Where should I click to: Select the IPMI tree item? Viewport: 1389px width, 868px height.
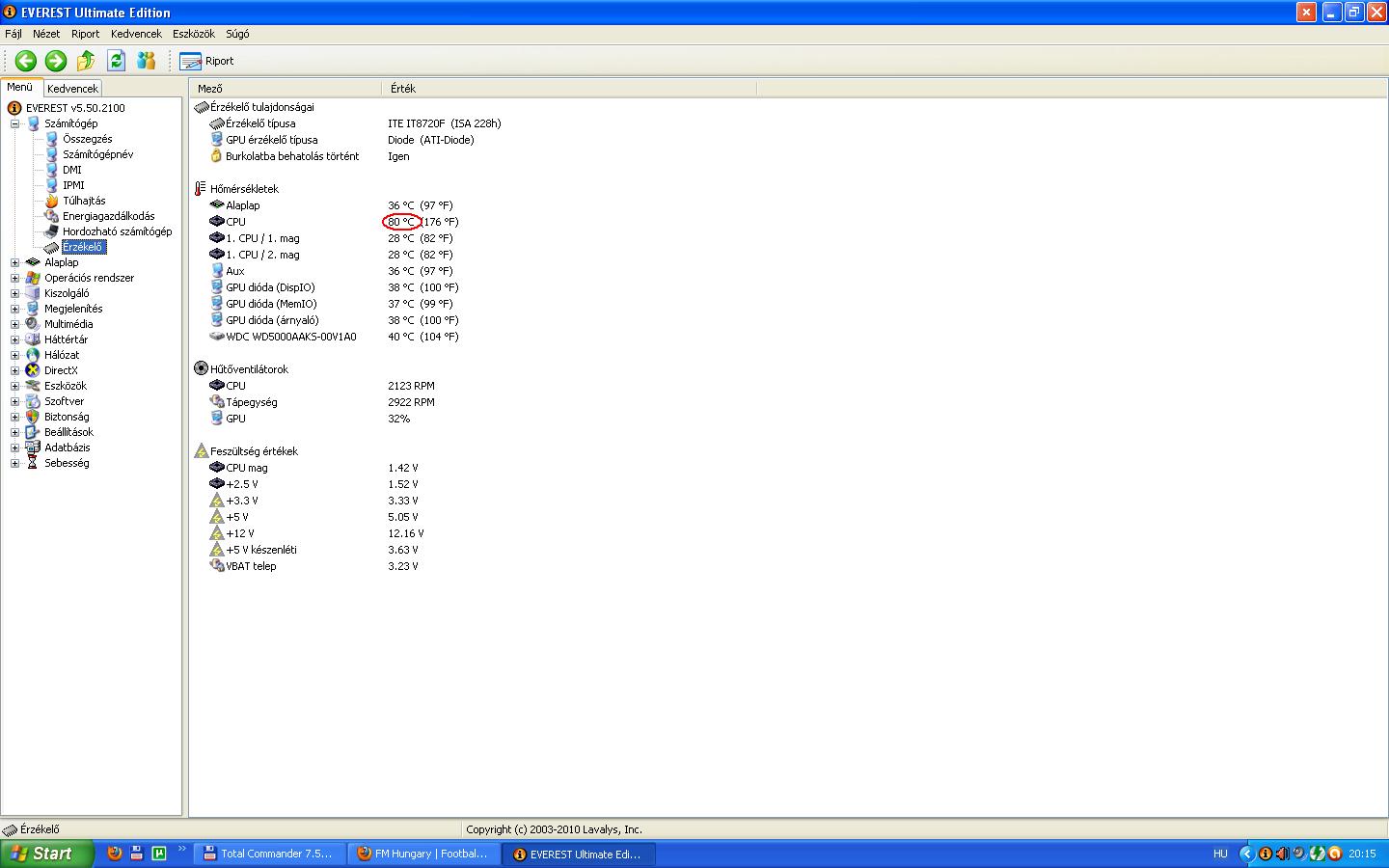click(73, 185)
